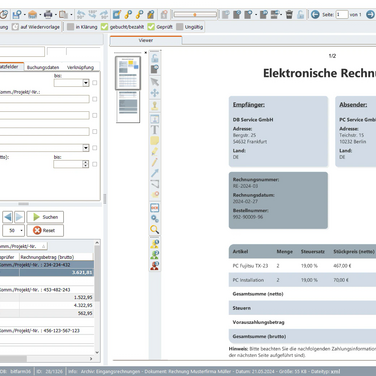Open the dropdown arrow next to the copy pages icon

71,15
